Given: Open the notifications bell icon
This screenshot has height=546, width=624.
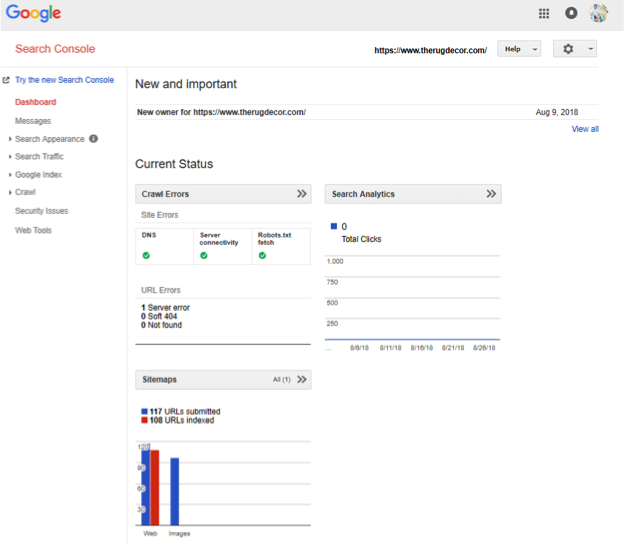Looking at the screenshot, I should coord(571,13).
